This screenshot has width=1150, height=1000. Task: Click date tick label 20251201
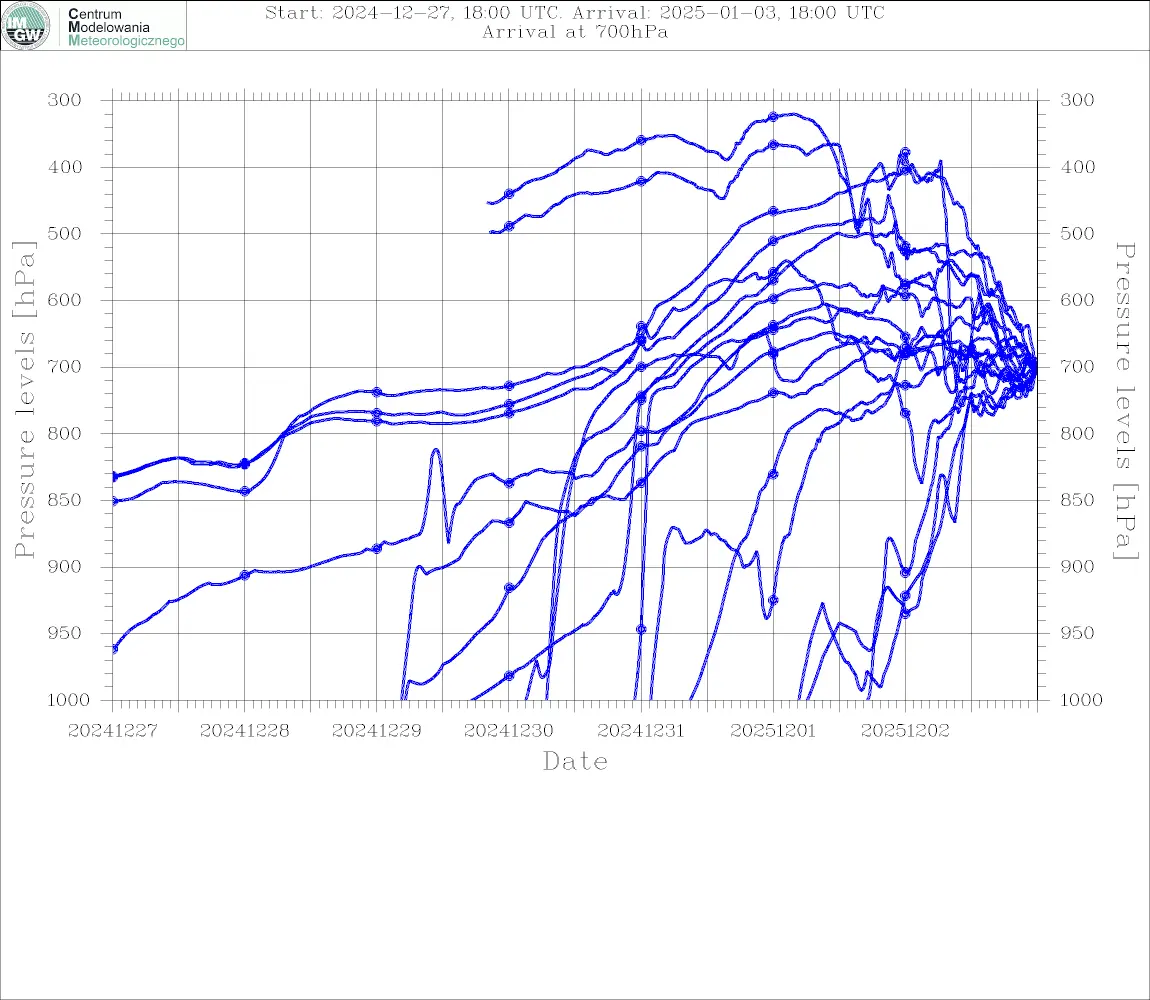[773, 731]
